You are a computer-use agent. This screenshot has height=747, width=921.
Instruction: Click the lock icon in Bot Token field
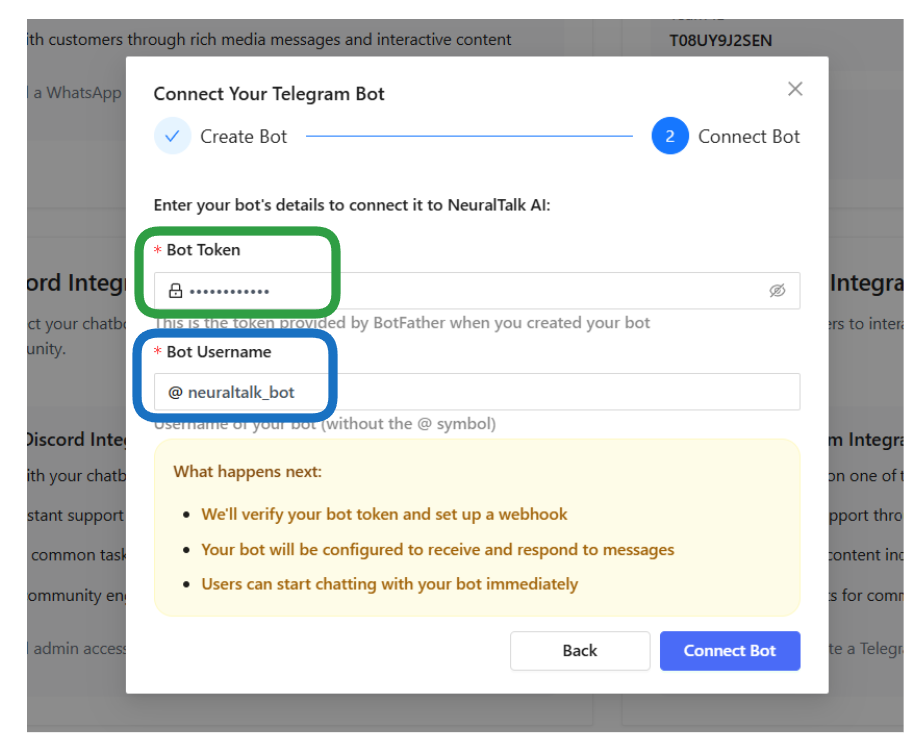point(176,291)
